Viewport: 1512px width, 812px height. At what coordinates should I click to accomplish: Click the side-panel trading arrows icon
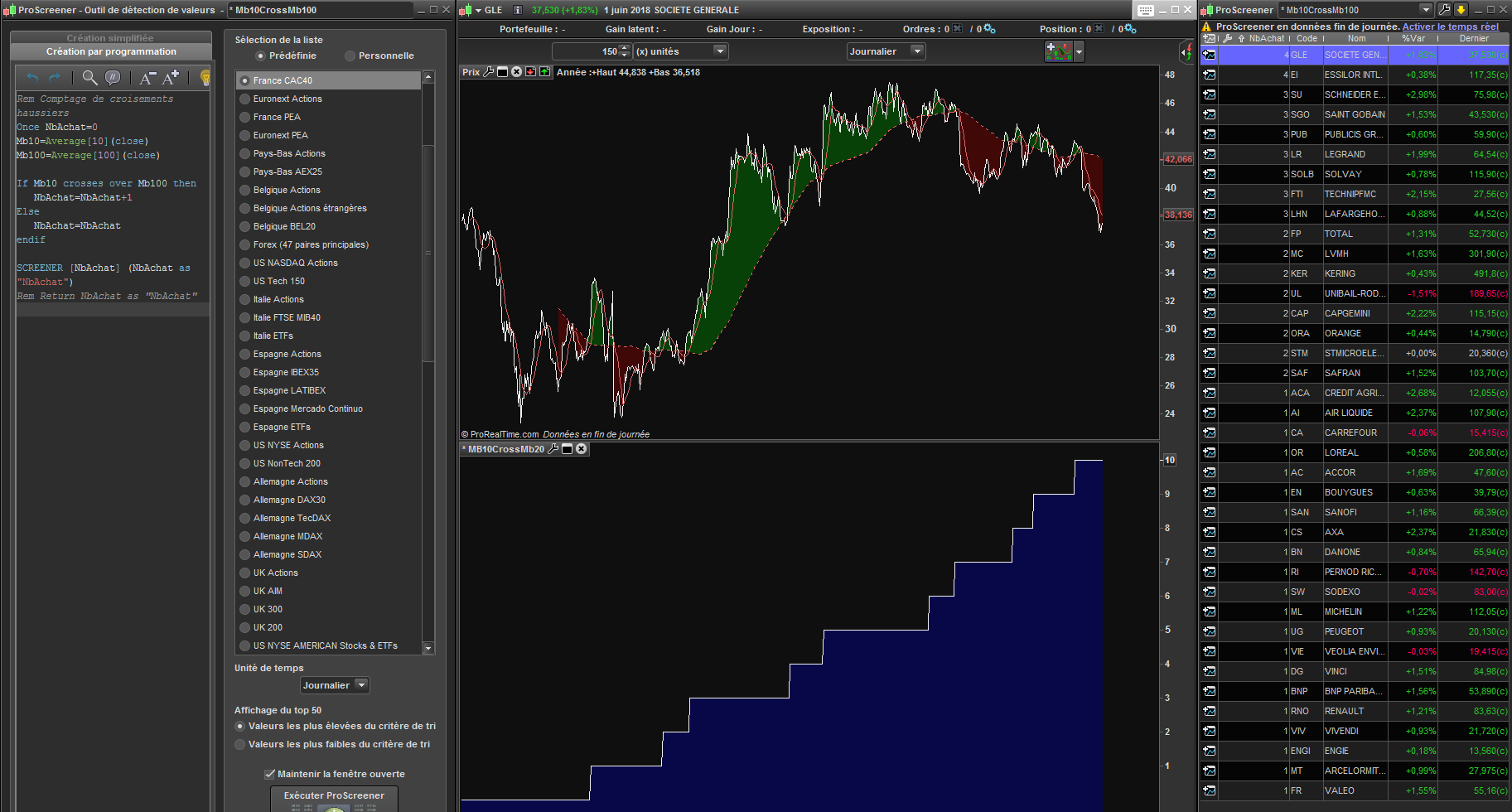click(x=1186, y=52)
